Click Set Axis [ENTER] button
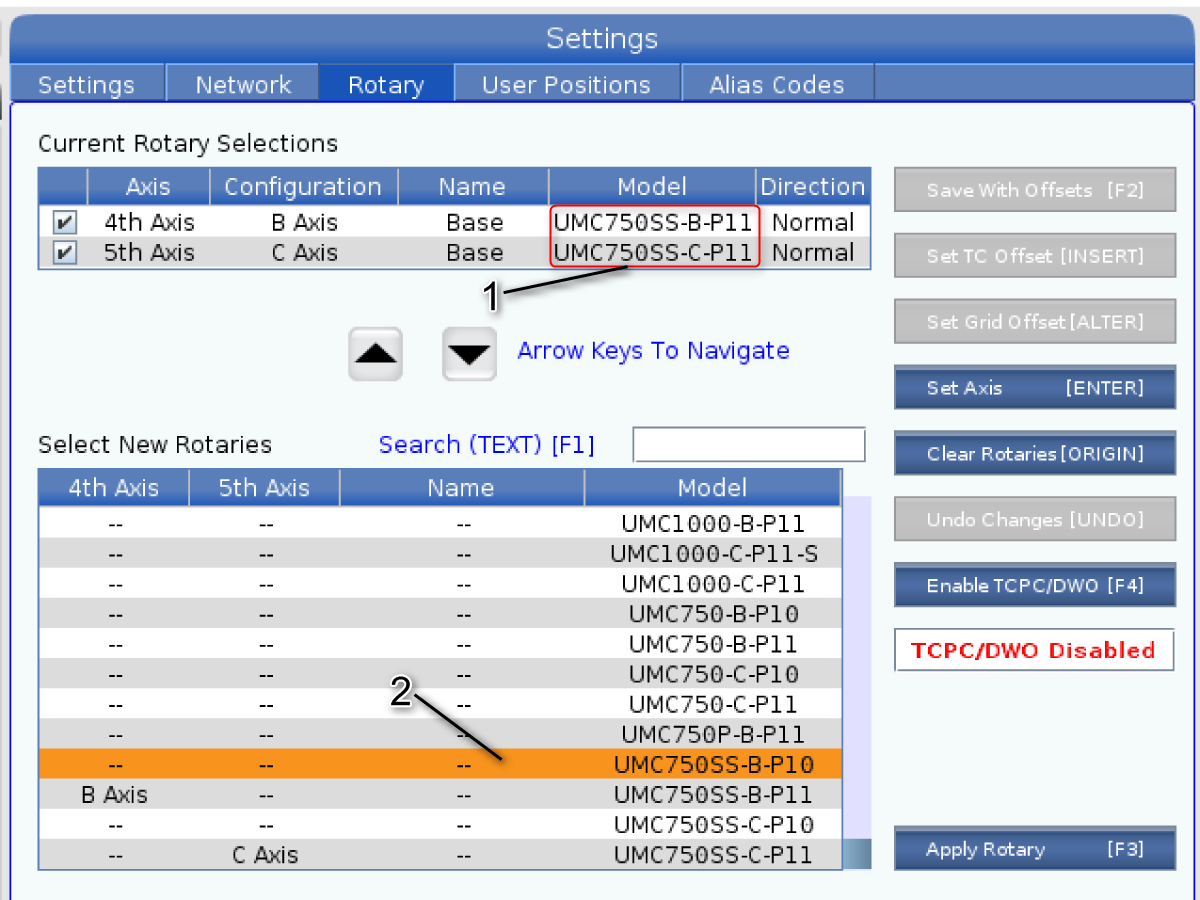This screenshot has height=900, width=1200. click(1035, 387)
